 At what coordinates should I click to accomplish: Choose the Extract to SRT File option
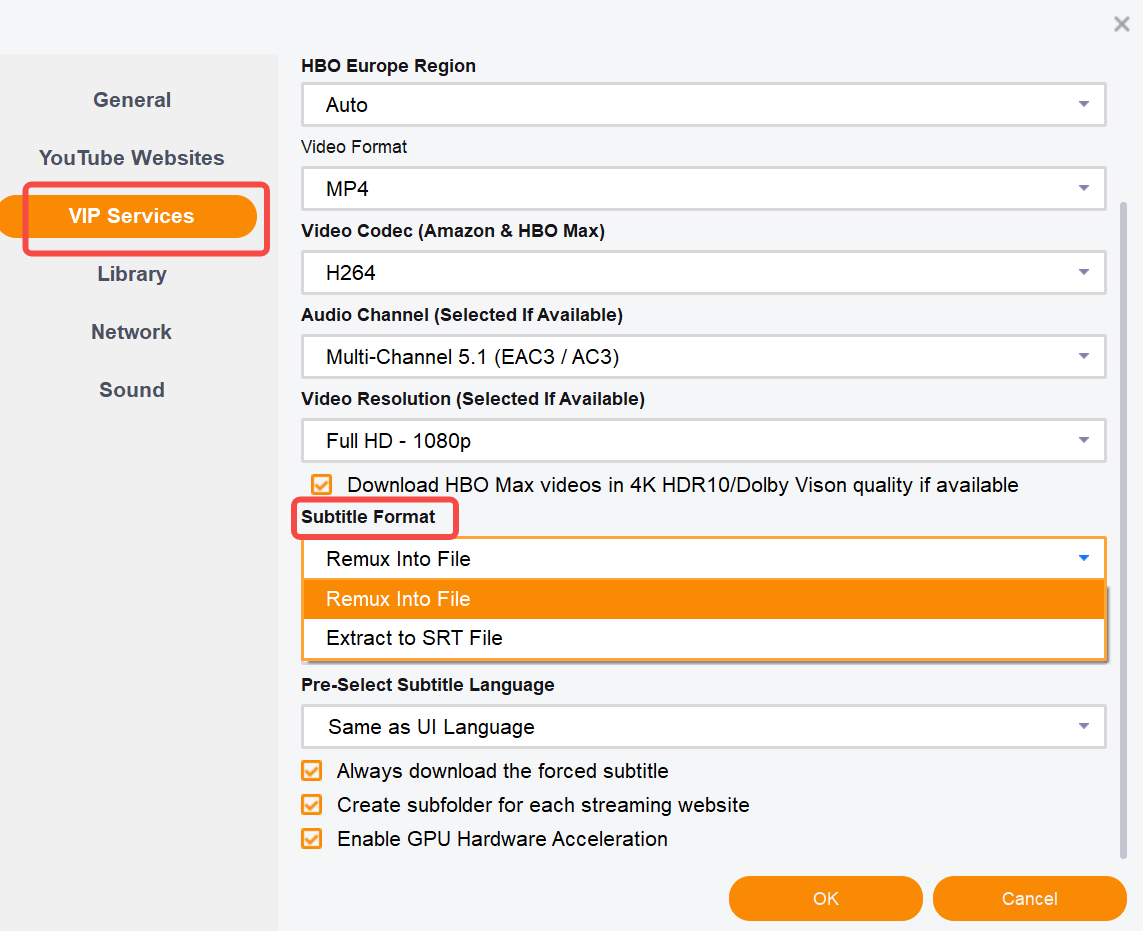tap(703, 638)
